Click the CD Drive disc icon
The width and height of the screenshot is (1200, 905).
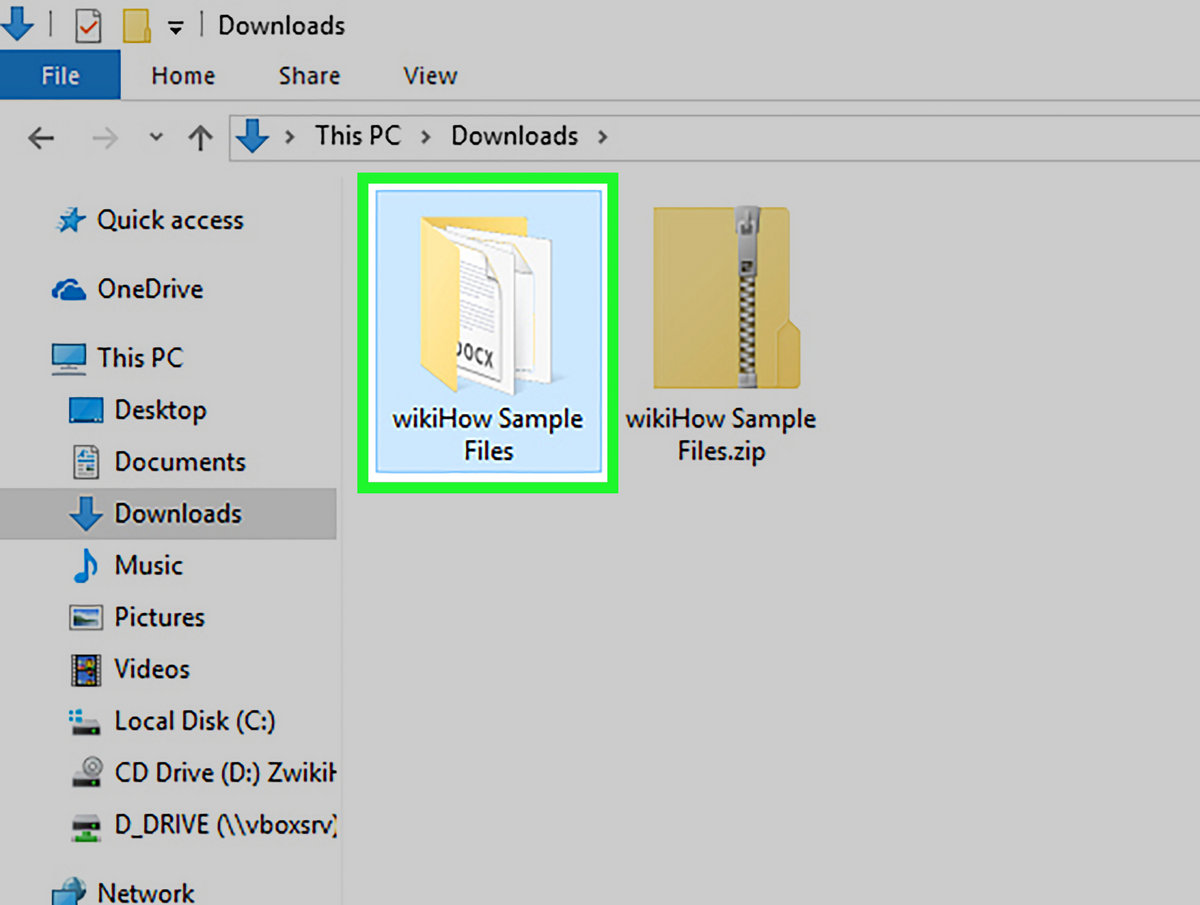pyautogui.click(x=86, y=773)
